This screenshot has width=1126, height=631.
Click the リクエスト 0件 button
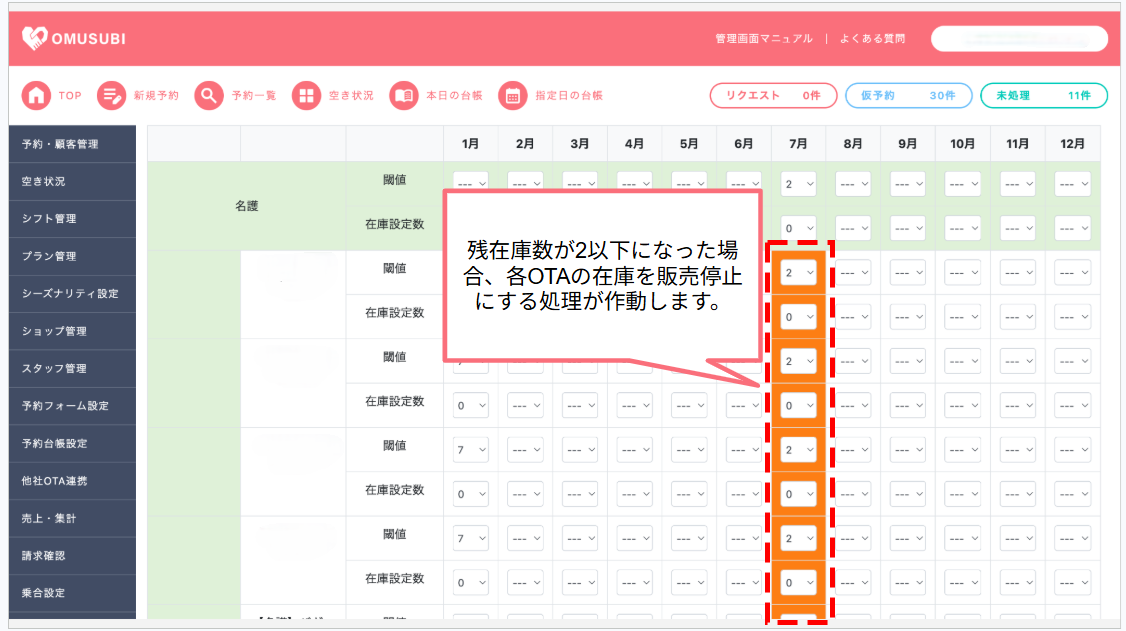tap(773, 95)
